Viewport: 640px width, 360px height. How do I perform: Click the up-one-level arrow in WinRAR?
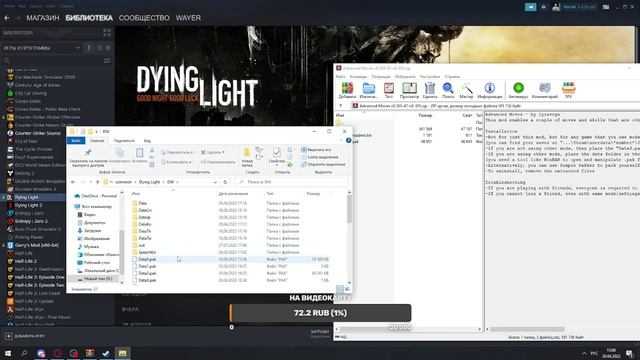click(340, 106)
